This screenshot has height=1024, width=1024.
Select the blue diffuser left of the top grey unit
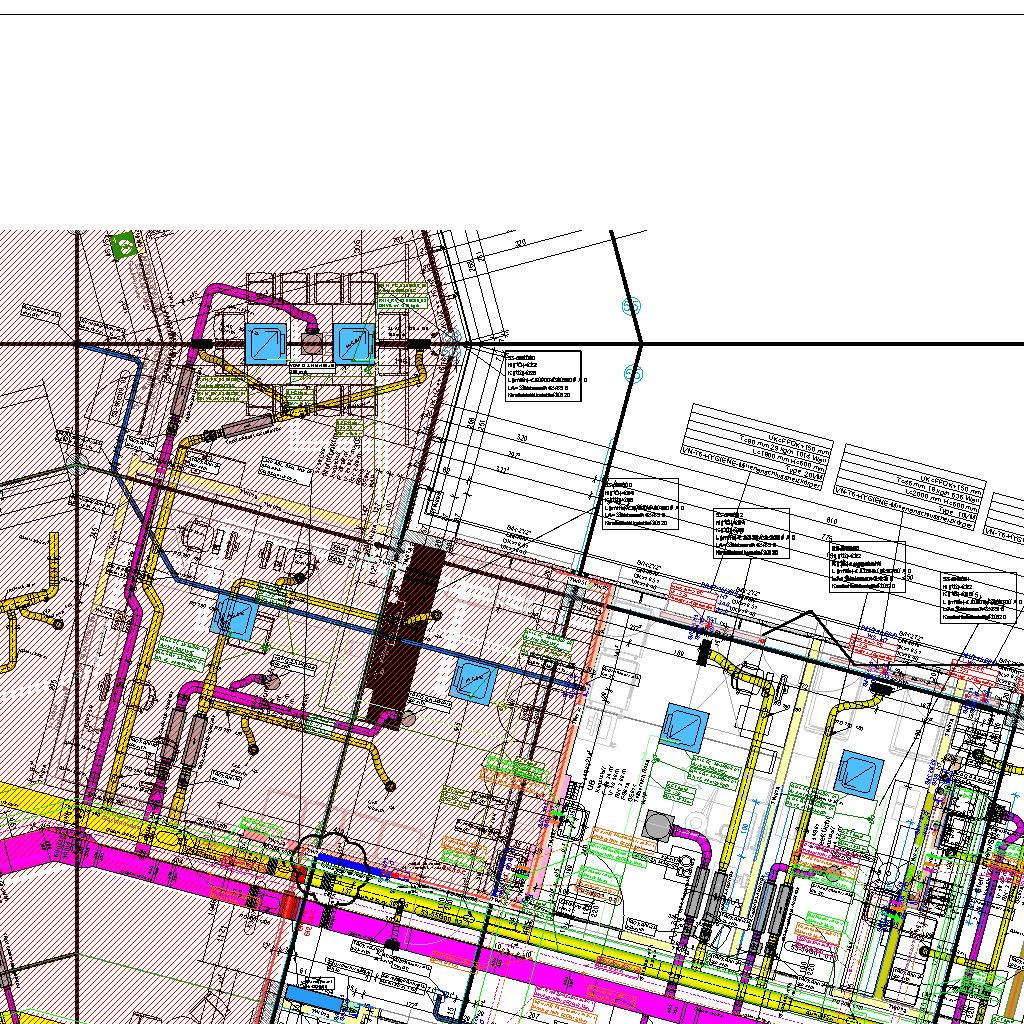266,343
